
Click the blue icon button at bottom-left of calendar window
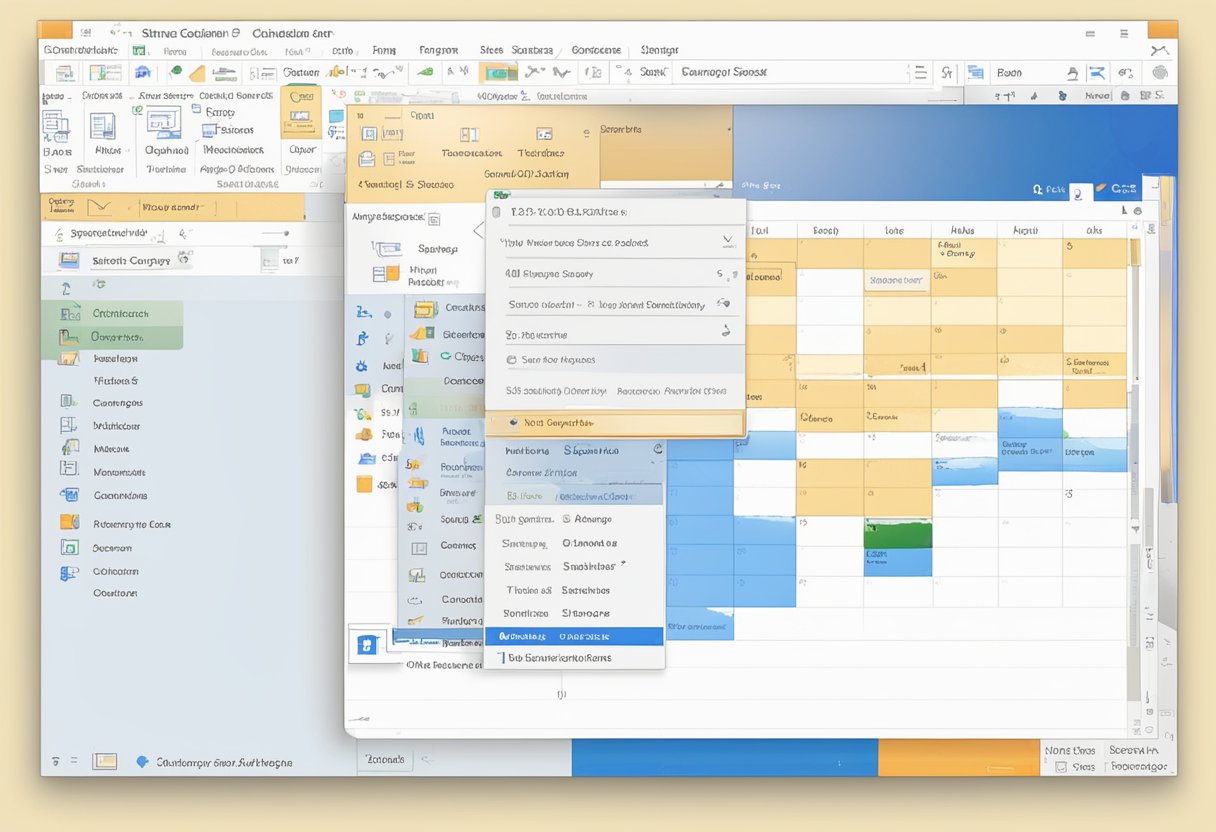[x=366, y=645]
